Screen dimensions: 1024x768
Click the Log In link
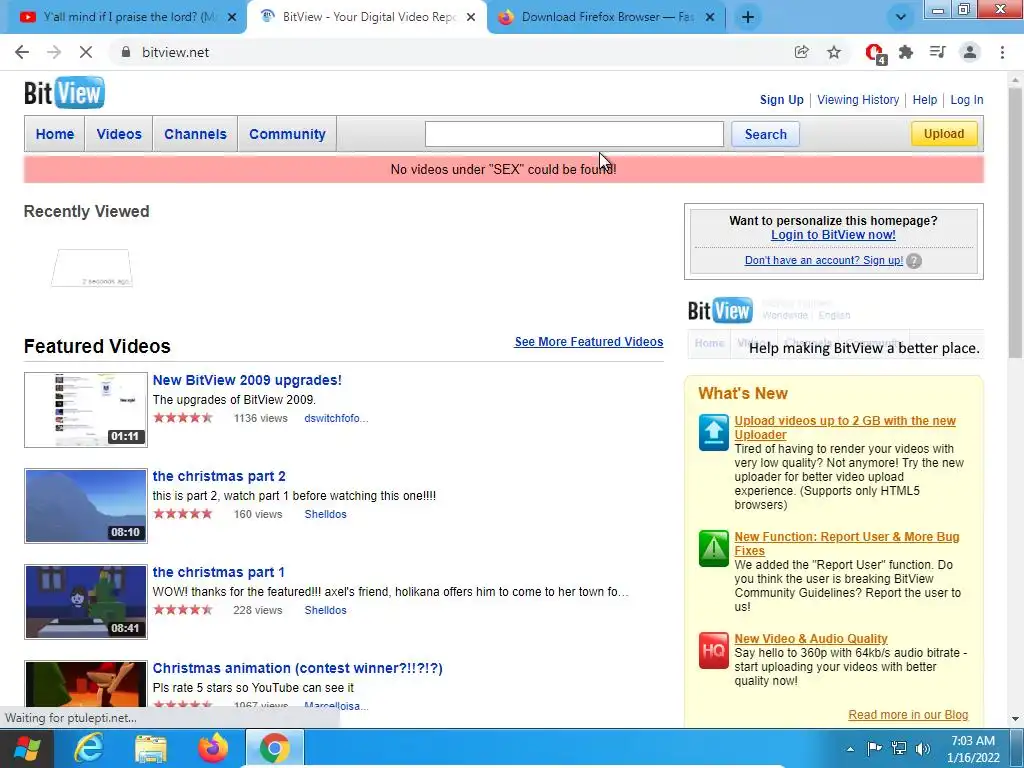[967, 100]
